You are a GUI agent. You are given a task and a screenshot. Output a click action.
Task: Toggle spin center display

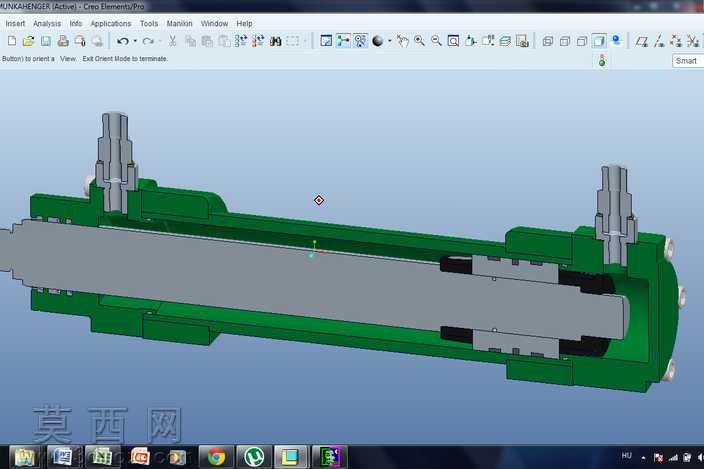pos(343,41)
